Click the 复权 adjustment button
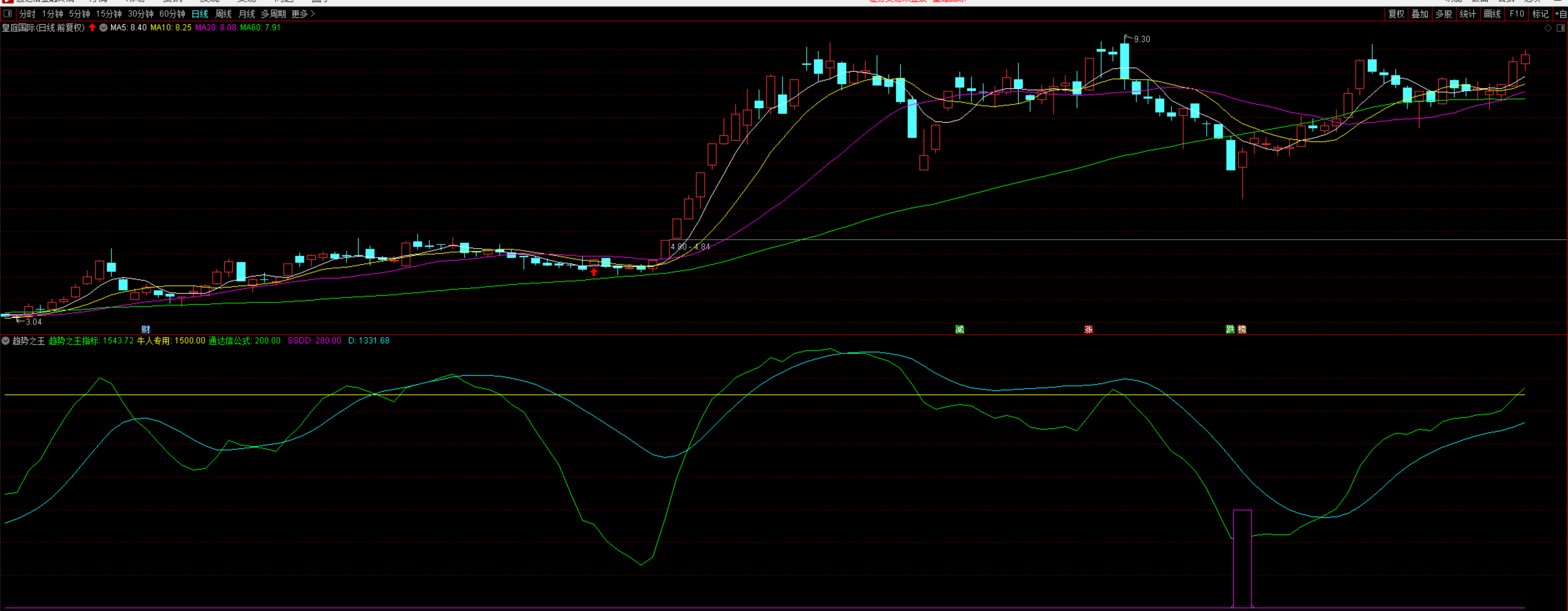Screen dimensions: 1568x611 click(1396, 13)
